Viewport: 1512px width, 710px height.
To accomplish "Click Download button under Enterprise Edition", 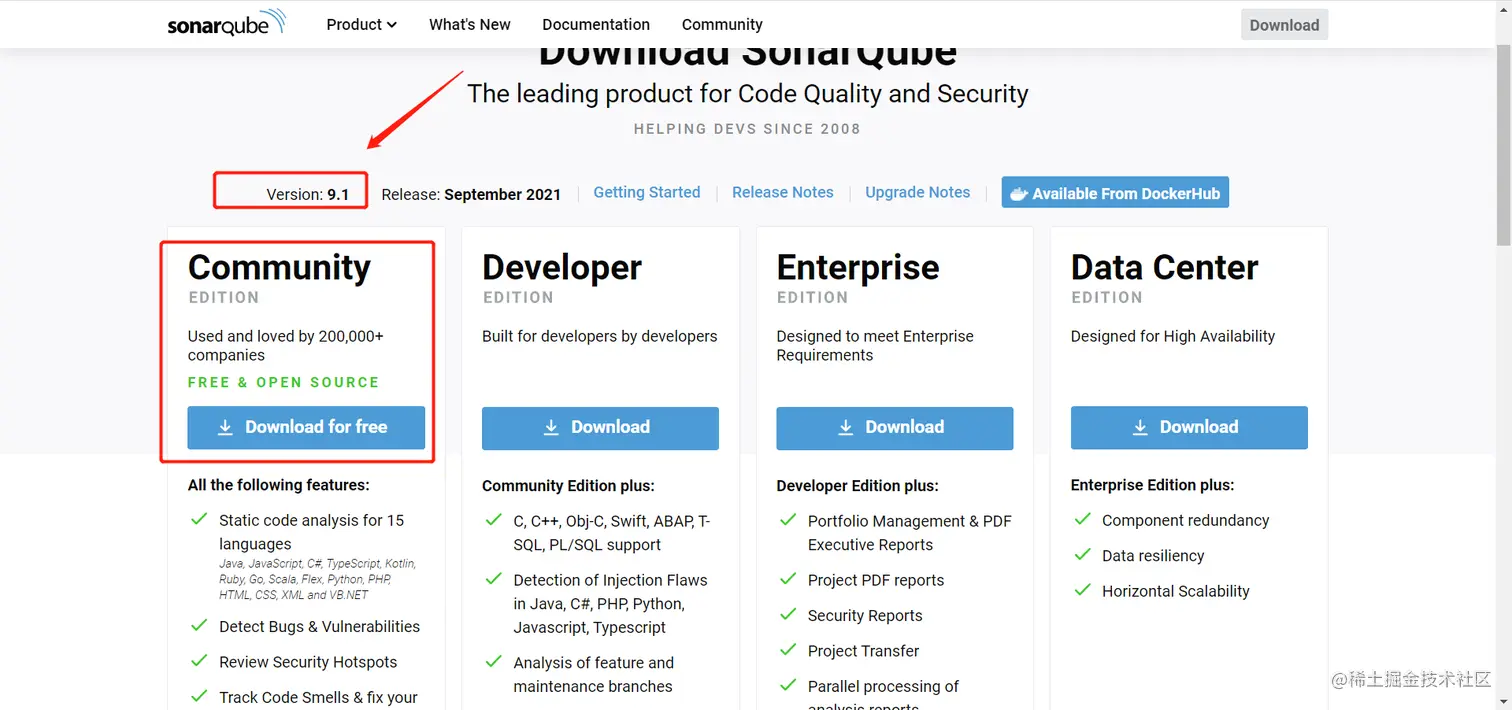I will (x=895, y=427).
